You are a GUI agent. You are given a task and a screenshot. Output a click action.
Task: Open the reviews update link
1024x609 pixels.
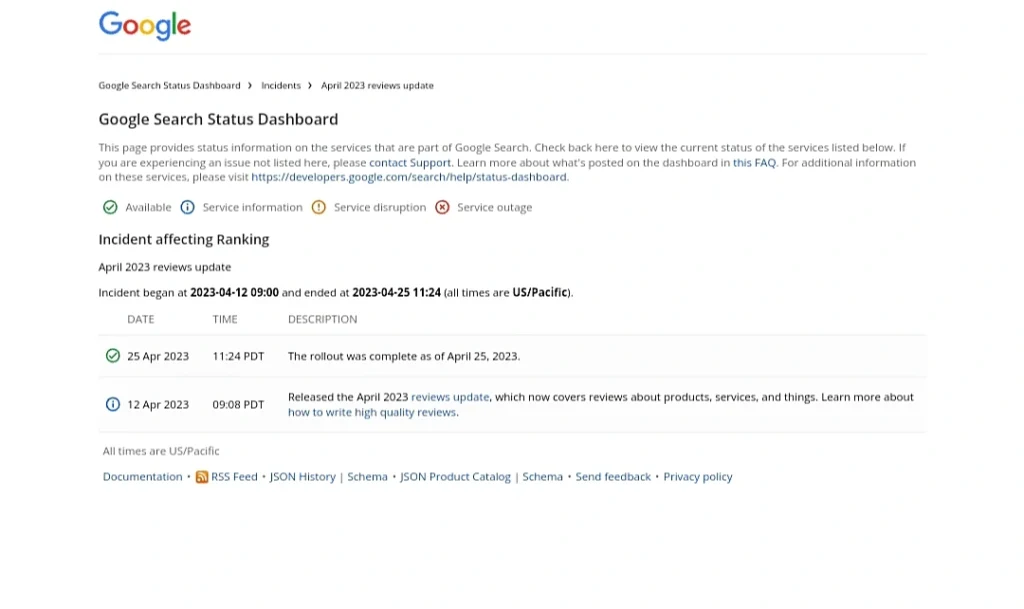coord(450,397)
